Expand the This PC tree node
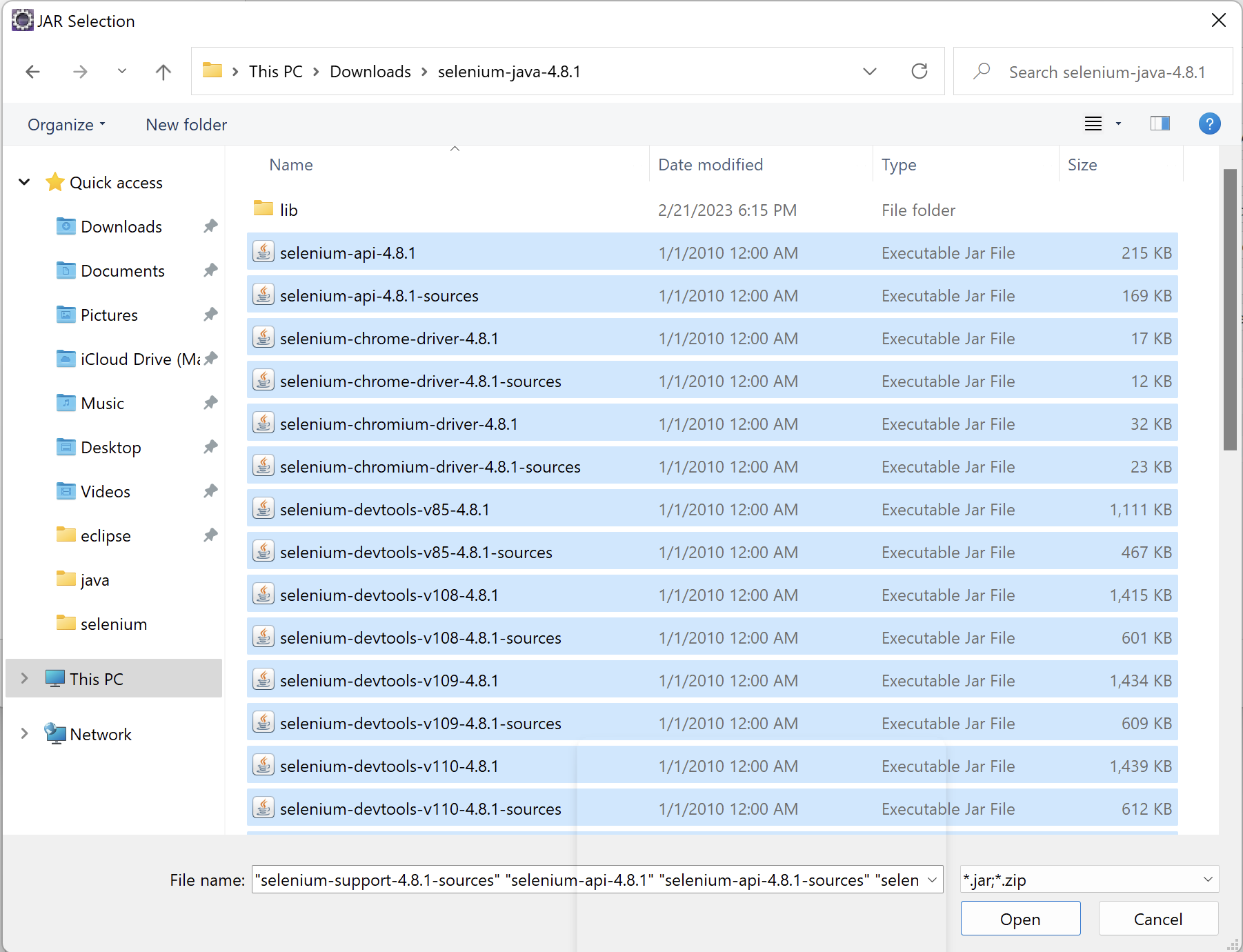This screenshot has width=1243, height=952. point(24,679)
